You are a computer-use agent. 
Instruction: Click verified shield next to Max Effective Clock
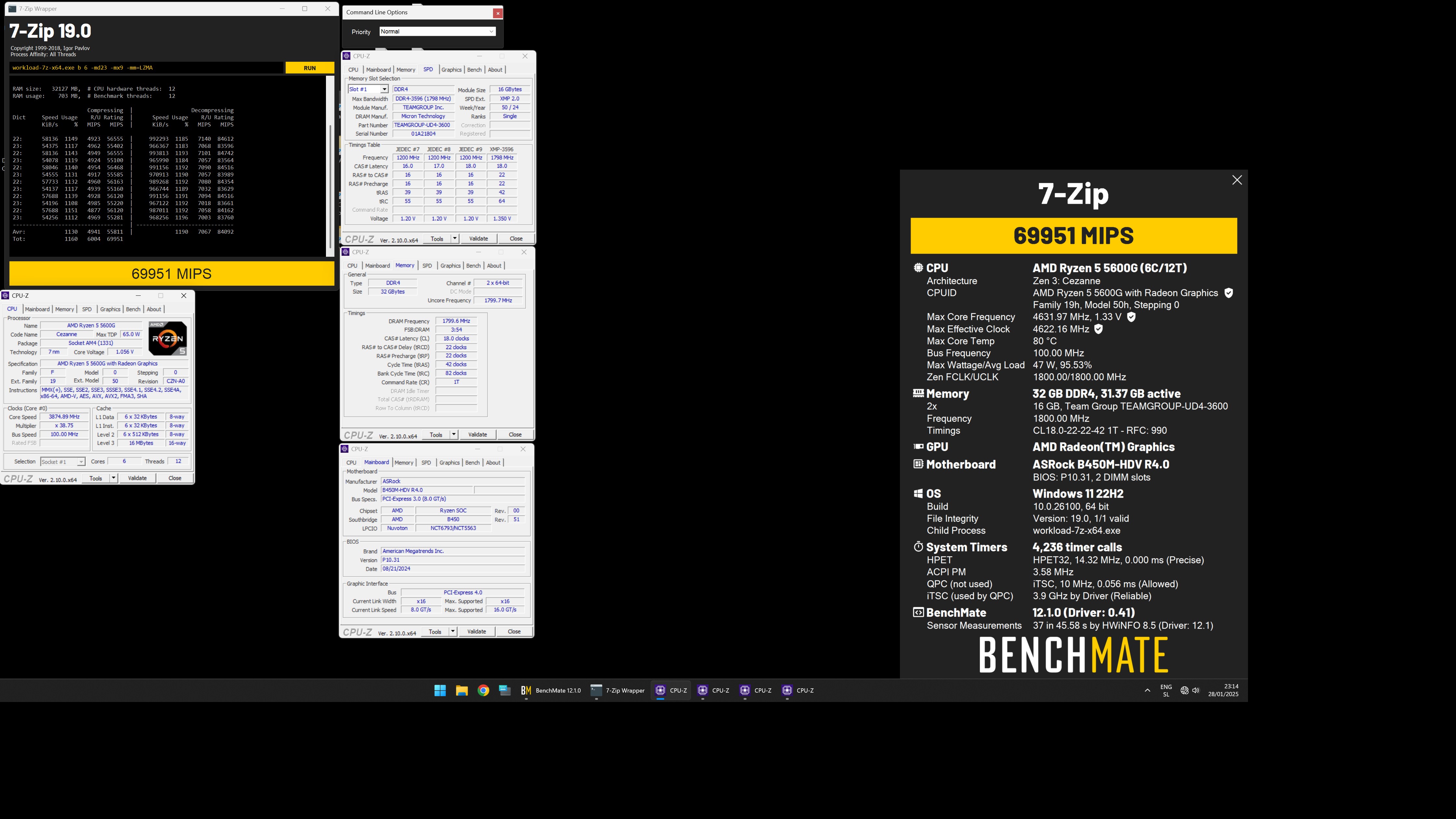pos(1098,329)
